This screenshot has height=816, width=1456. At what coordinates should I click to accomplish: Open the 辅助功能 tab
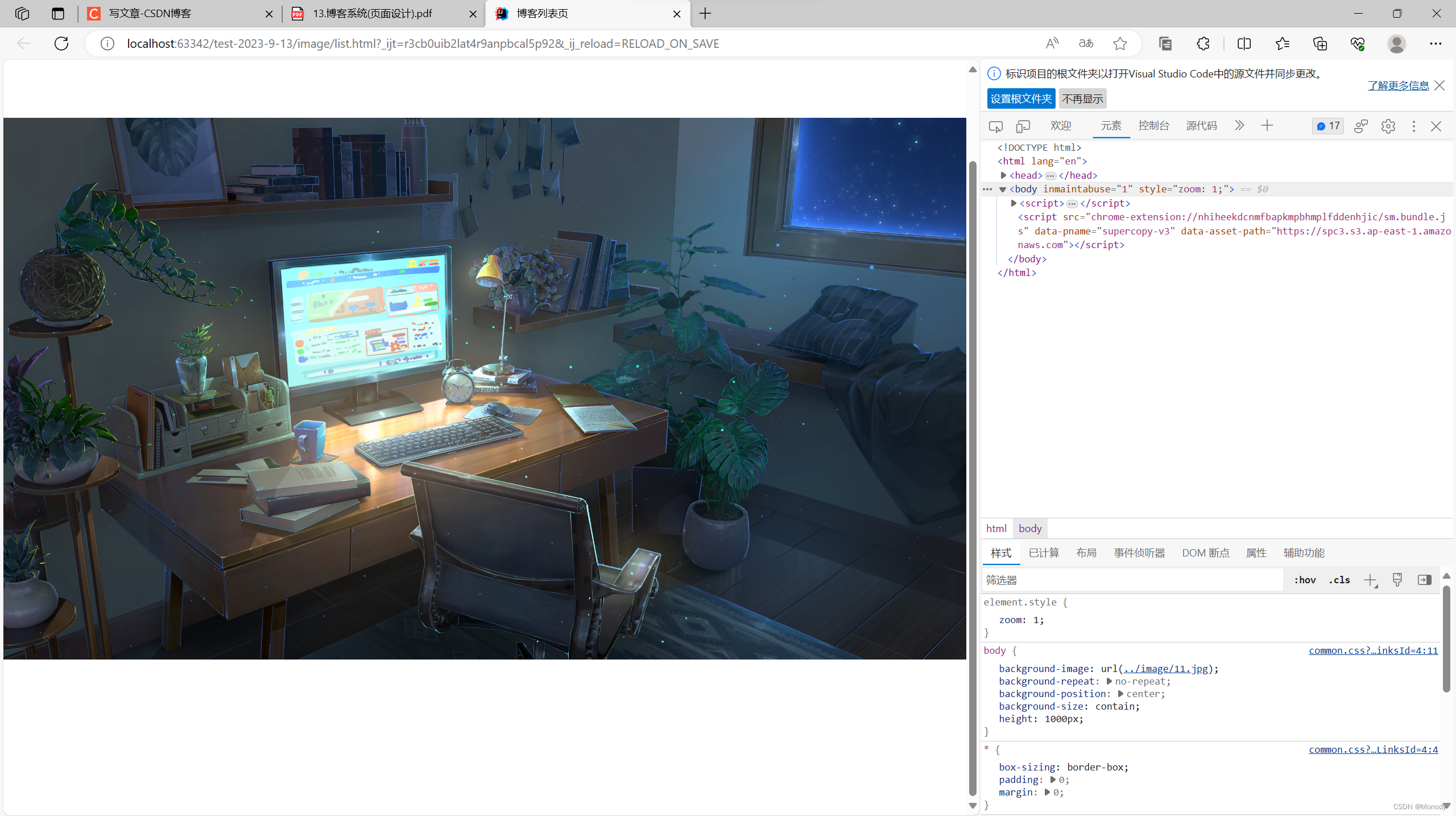click(x=1304, y=553)
